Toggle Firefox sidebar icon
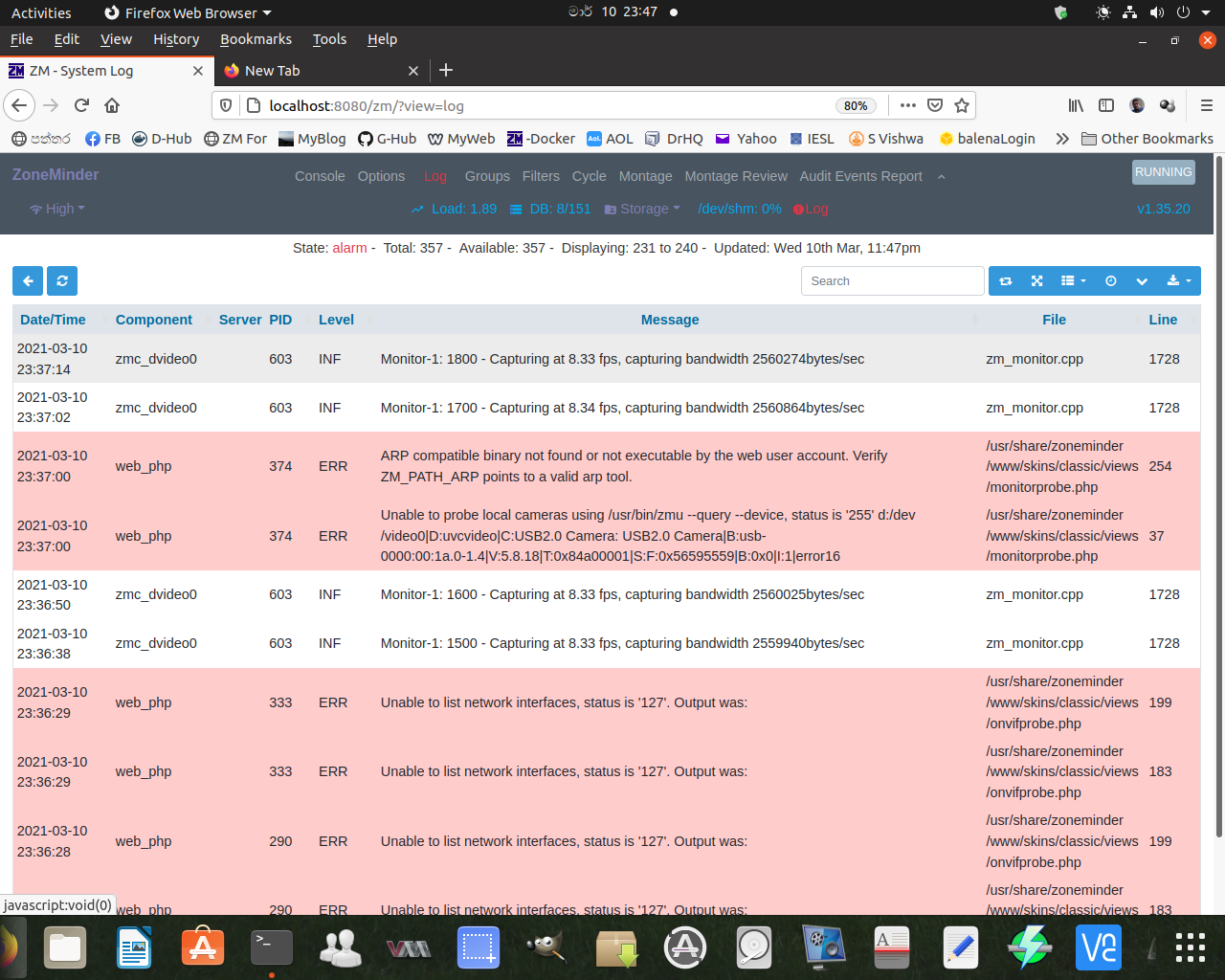The width and height of the screenshot is (1225, 980). [1106, 105]
